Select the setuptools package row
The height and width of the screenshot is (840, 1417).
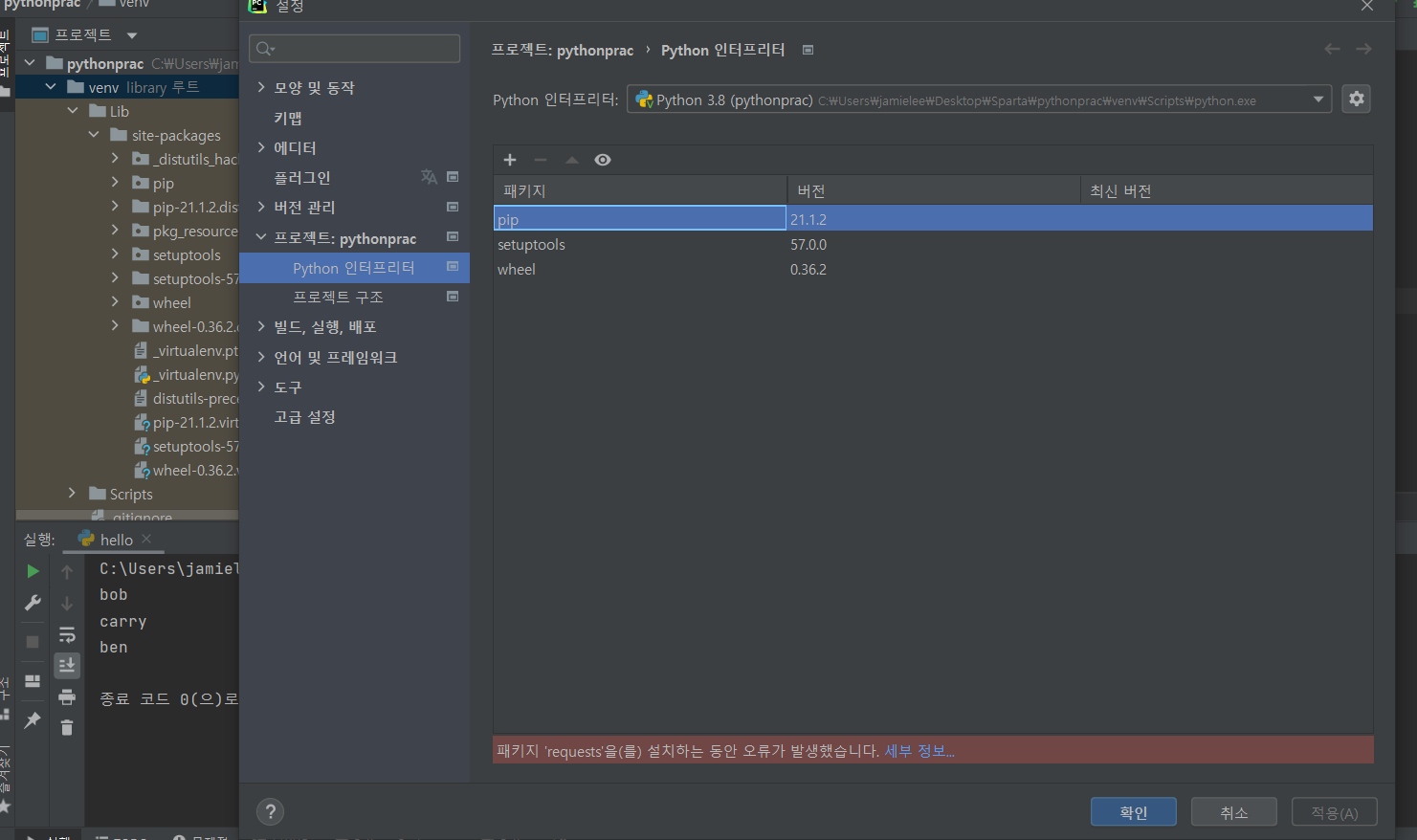click(x=933, y=244)
